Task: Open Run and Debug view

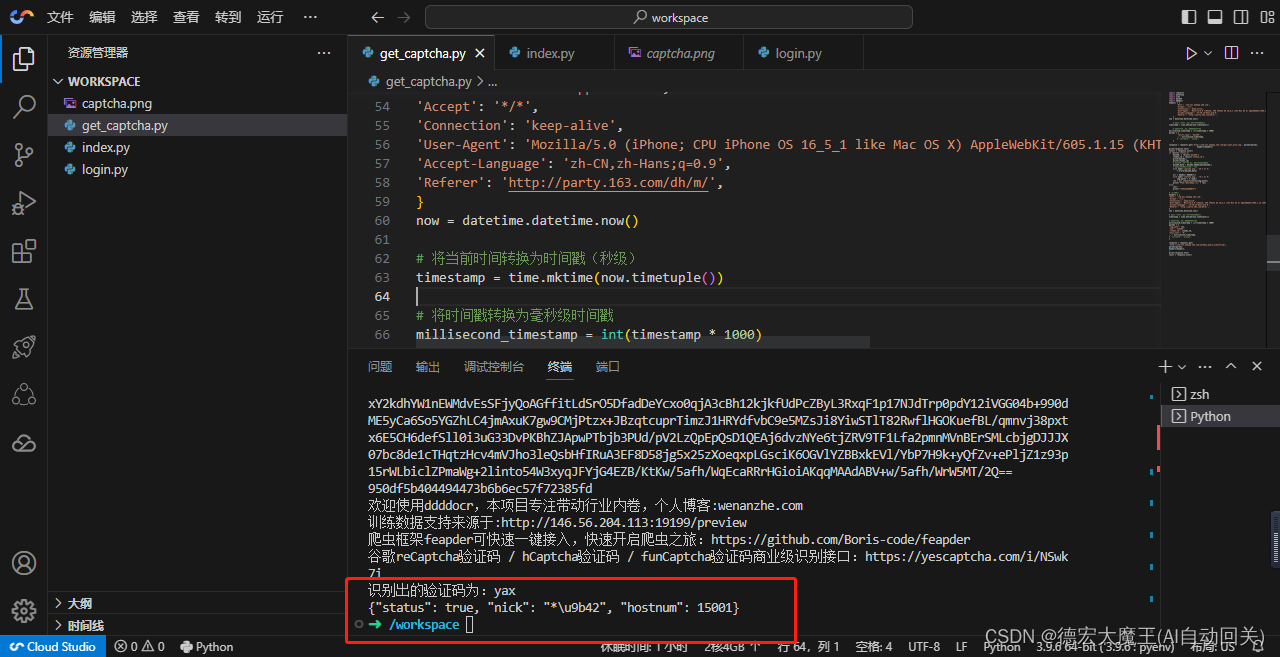Action: click(24, 203)
